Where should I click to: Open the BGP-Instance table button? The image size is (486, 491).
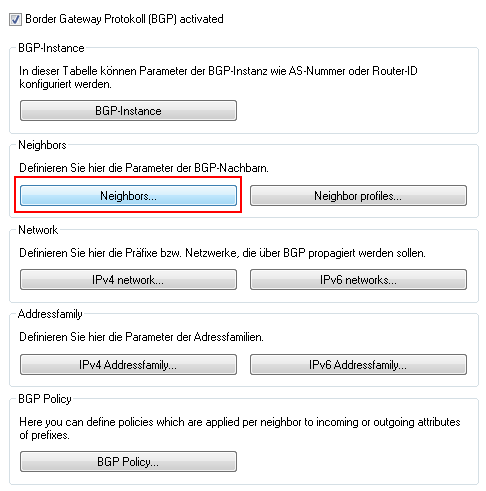[128, 111]
